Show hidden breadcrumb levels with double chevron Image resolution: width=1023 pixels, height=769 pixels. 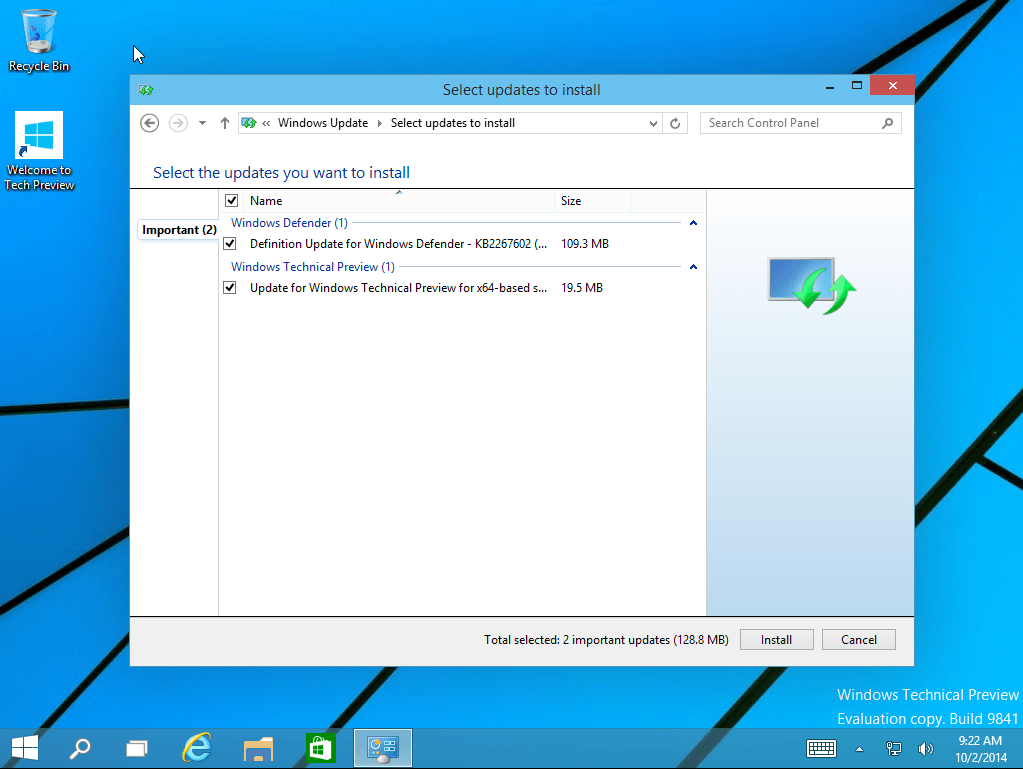266,123
